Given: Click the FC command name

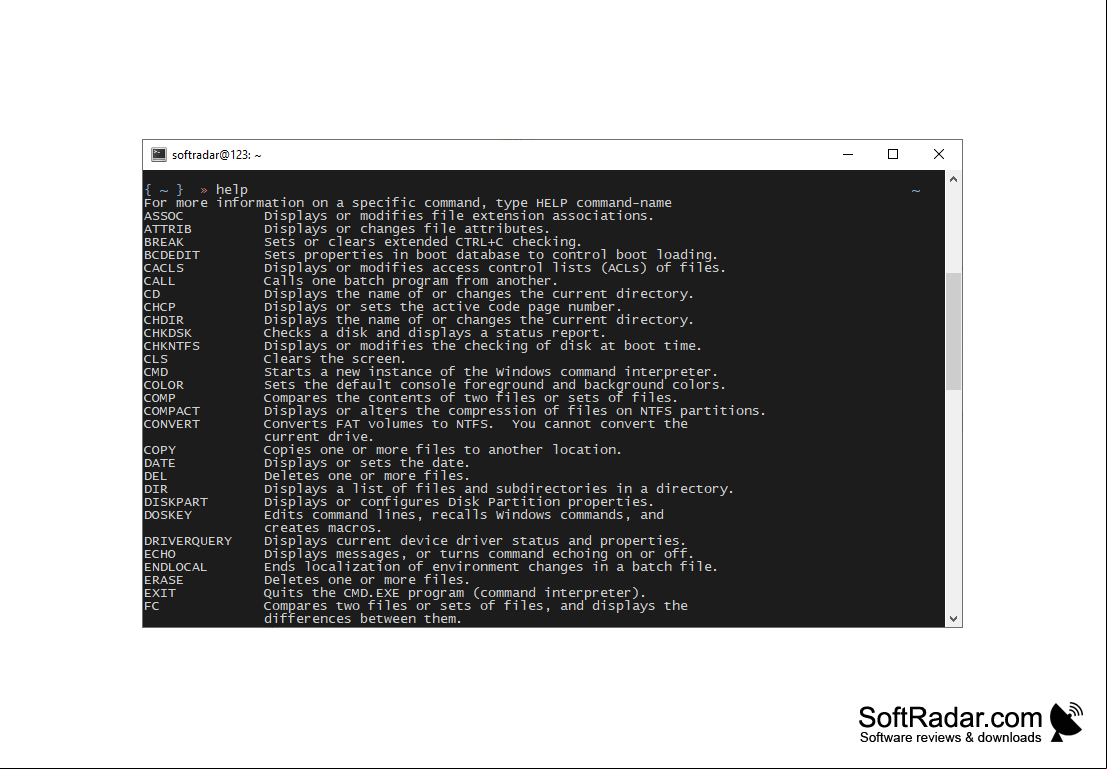Looking at the screenshot, I should tap(152, 607).
